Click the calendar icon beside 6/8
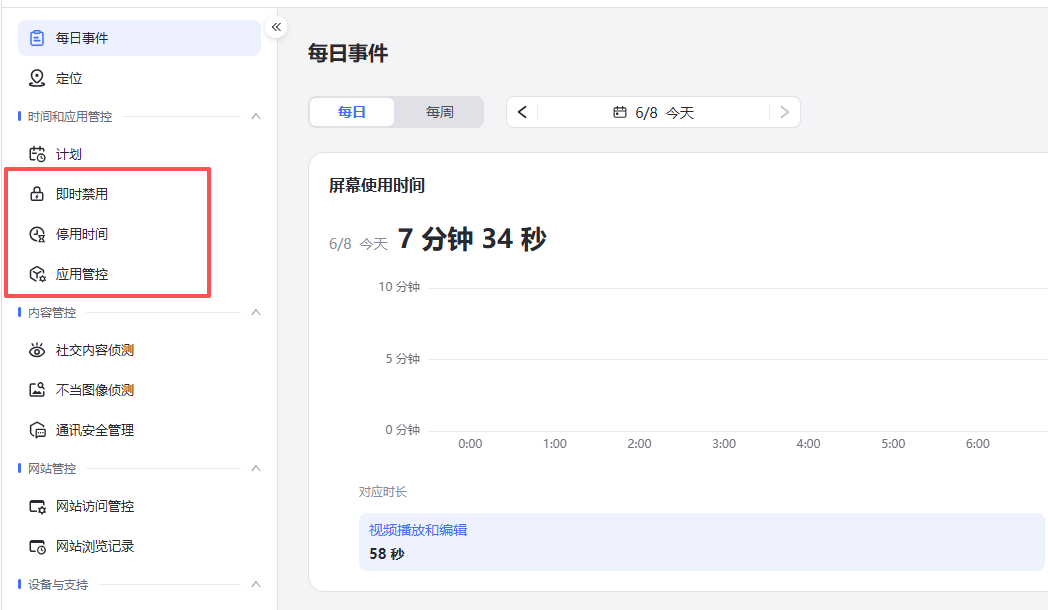Viewport: 1048px width, 610px height. tap(620, 112)
